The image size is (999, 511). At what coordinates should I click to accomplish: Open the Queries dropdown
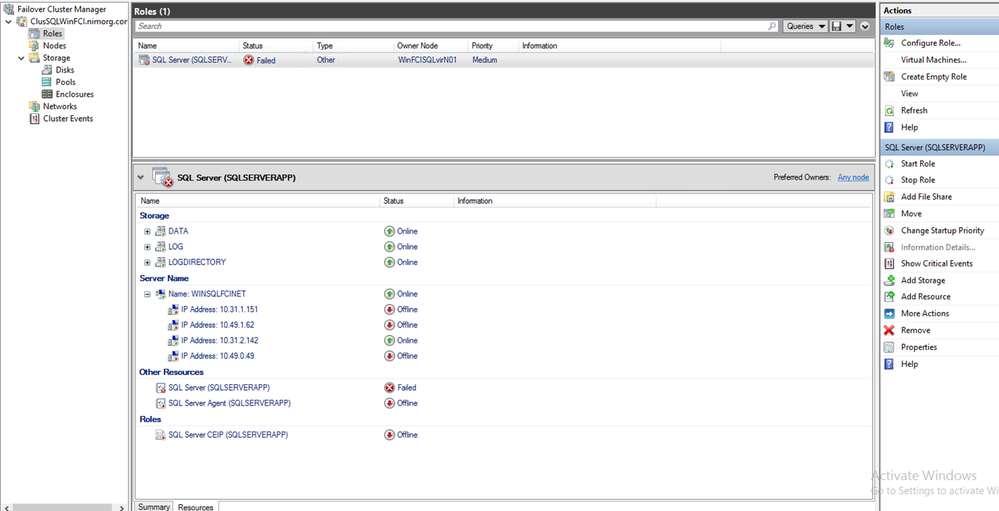coord(805,26)
